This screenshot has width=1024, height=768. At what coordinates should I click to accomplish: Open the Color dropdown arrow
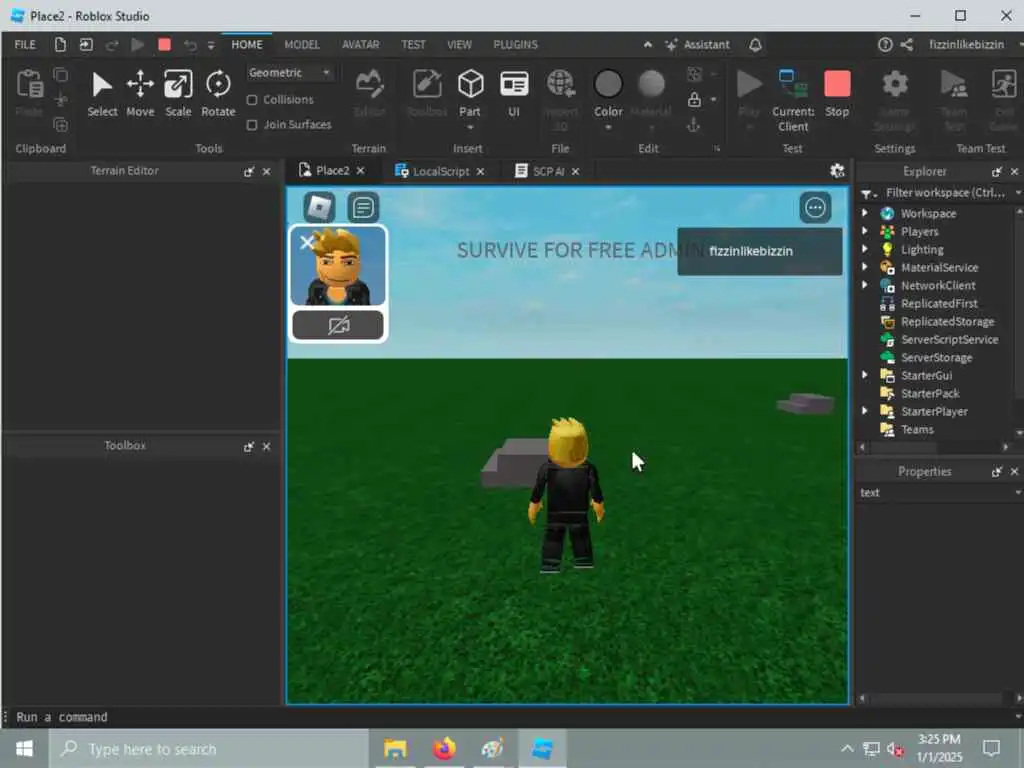click(608, 127)
